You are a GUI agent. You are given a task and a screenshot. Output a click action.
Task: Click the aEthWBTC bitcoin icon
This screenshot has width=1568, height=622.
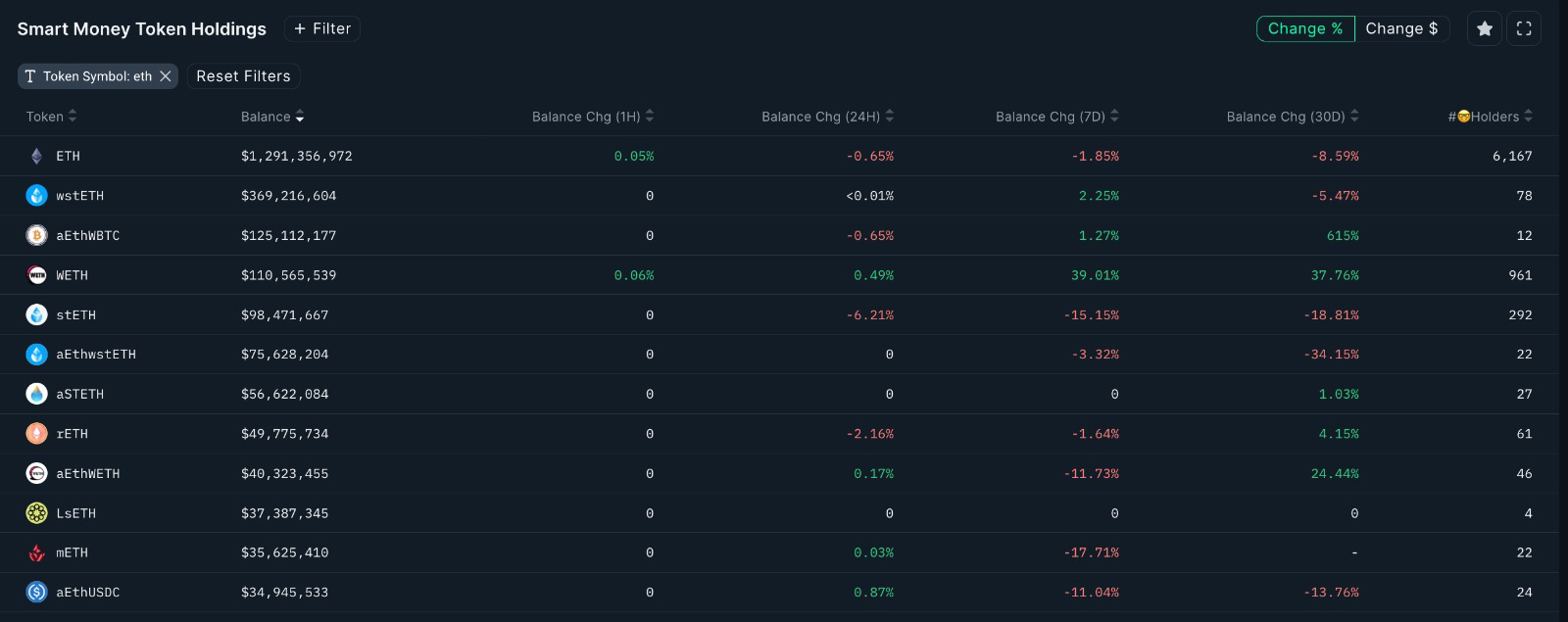tap(36, 235)
